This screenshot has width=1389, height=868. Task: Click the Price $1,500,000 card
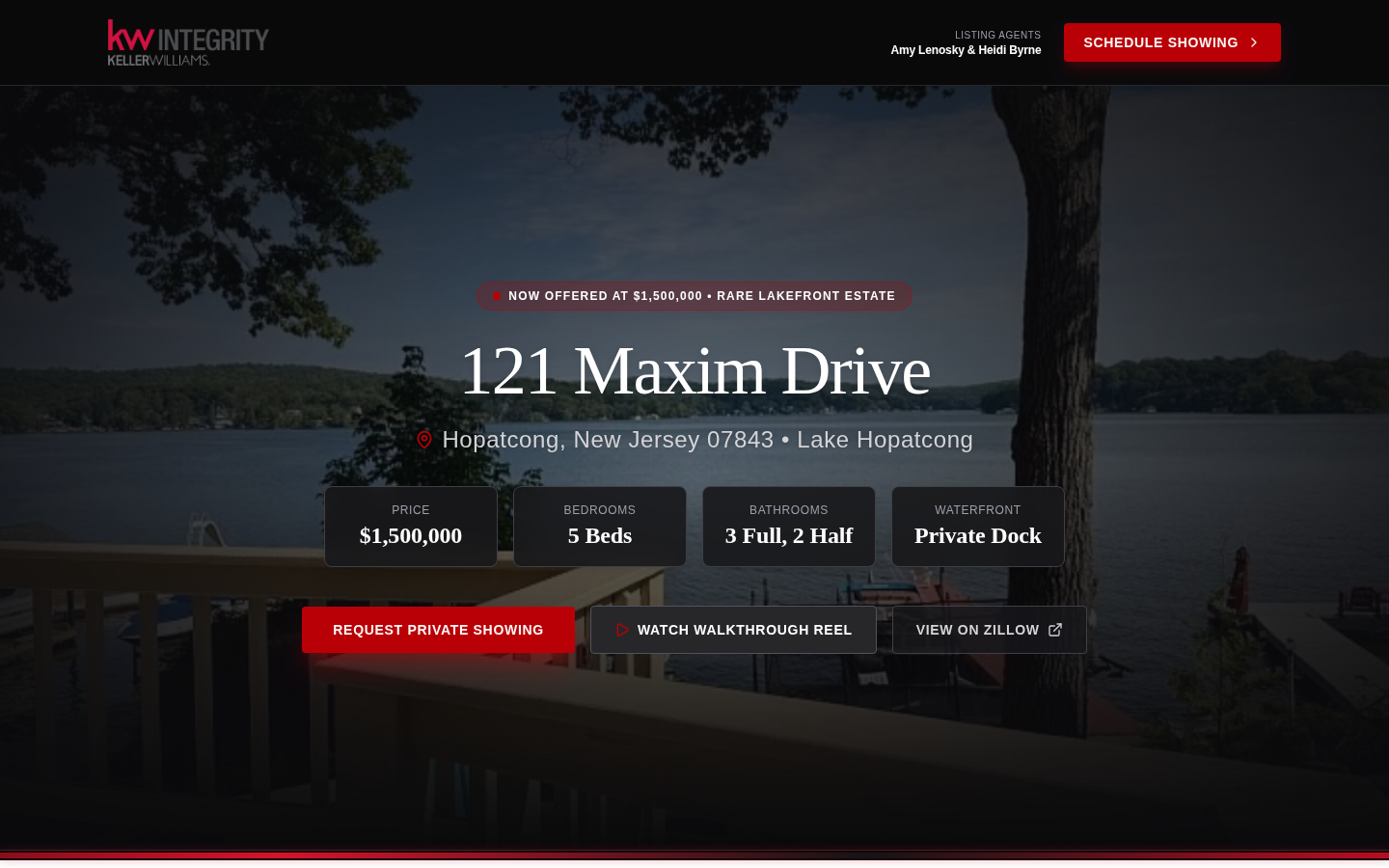pyautogui.click(x=411, y=527)
